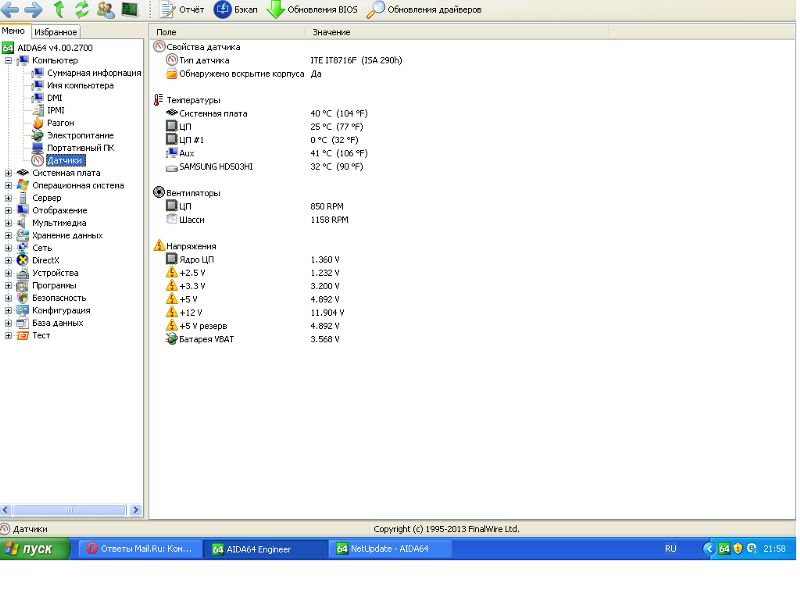Open the Отчёт report wizard
The width and height of the screenshot is (800, 600).
pyautogui.click(x=182, y=9)
